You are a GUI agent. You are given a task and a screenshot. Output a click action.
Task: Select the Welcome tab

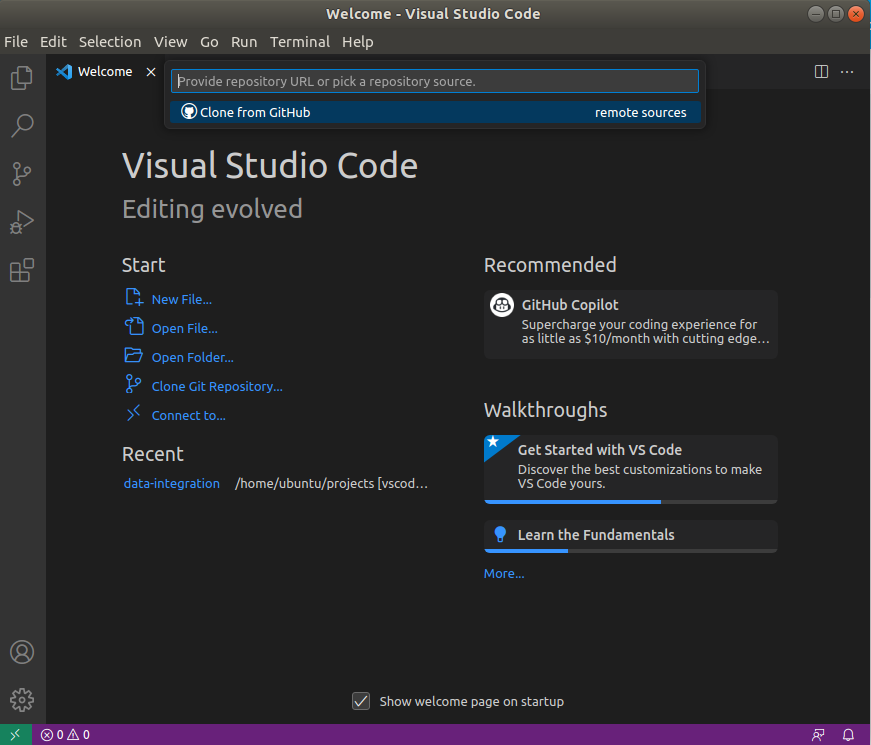[x=106, y=72]
